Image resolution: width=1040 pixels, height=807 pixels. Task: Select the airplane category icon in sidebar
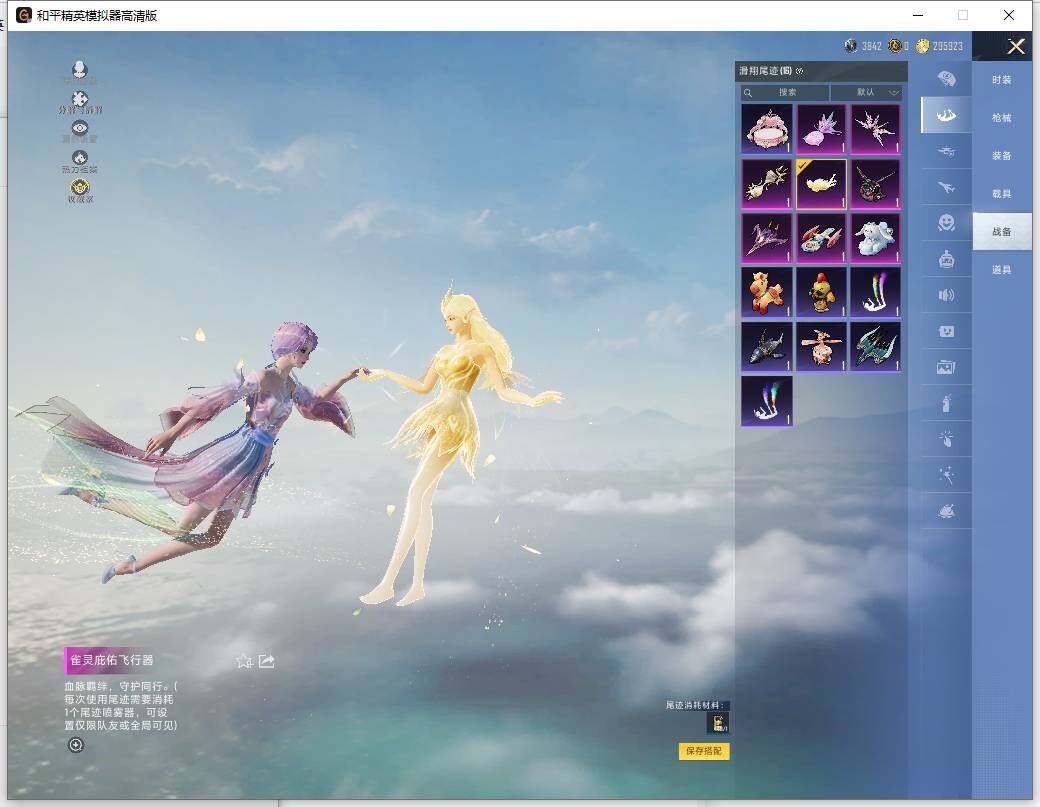[x=946, y=188]
